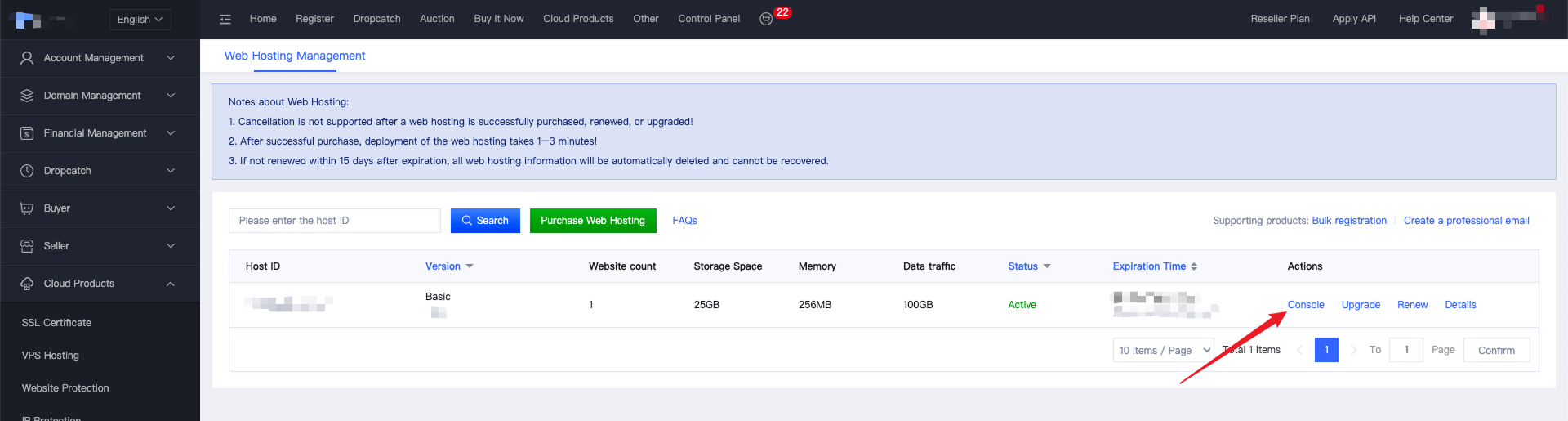Image resolution: width=1568 pixels, height=421 pixels.
Task: Open VPS Hosting in the sidebar
Action: pyautogui.click(x=51, y=356)
